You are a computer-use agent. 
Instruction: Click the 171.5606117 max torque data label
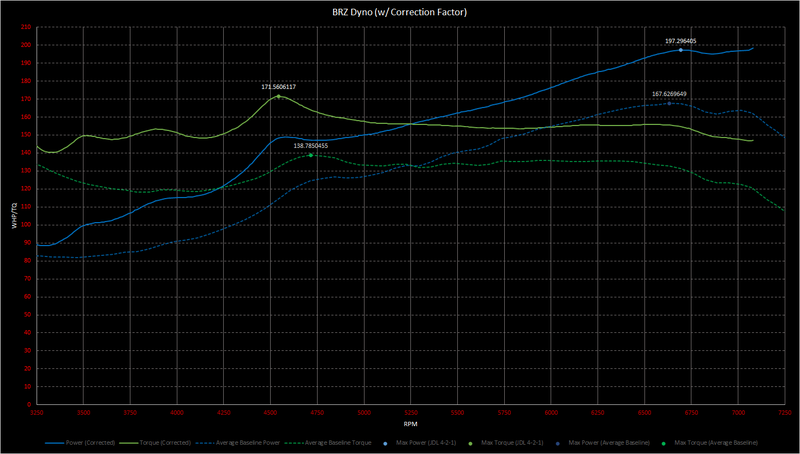coord(279,87)
